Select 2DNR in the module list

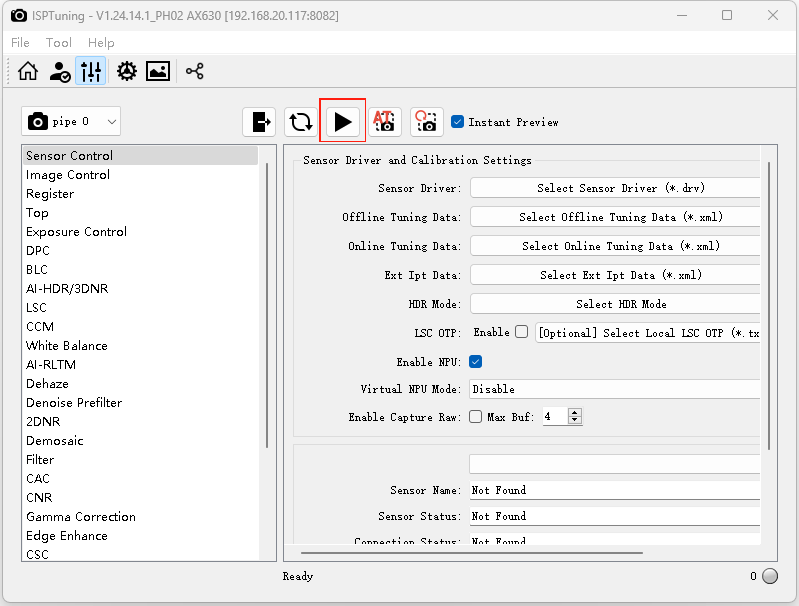[140, 422]
